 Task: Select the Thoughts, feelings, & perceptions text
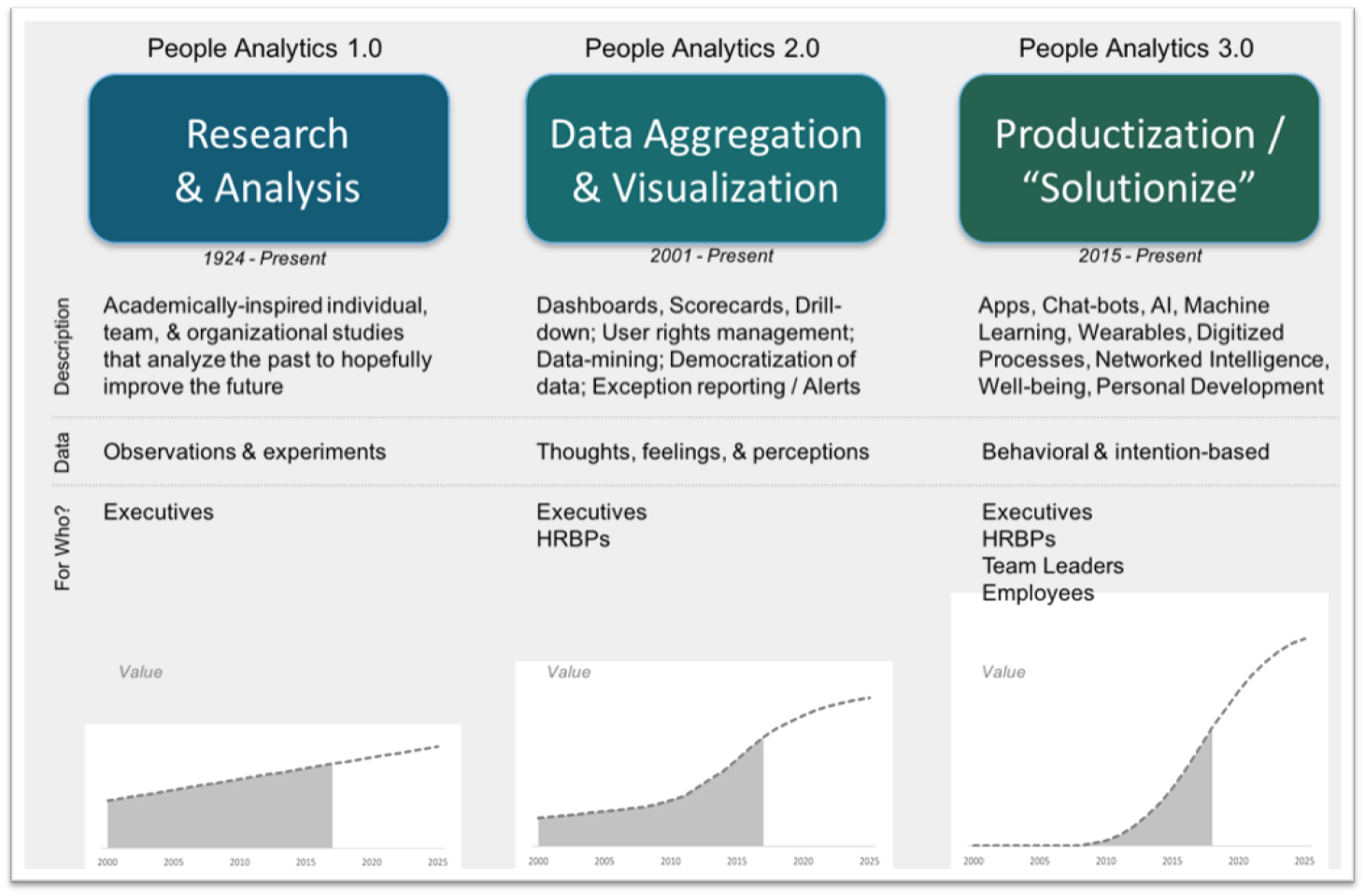coord(703,452)
